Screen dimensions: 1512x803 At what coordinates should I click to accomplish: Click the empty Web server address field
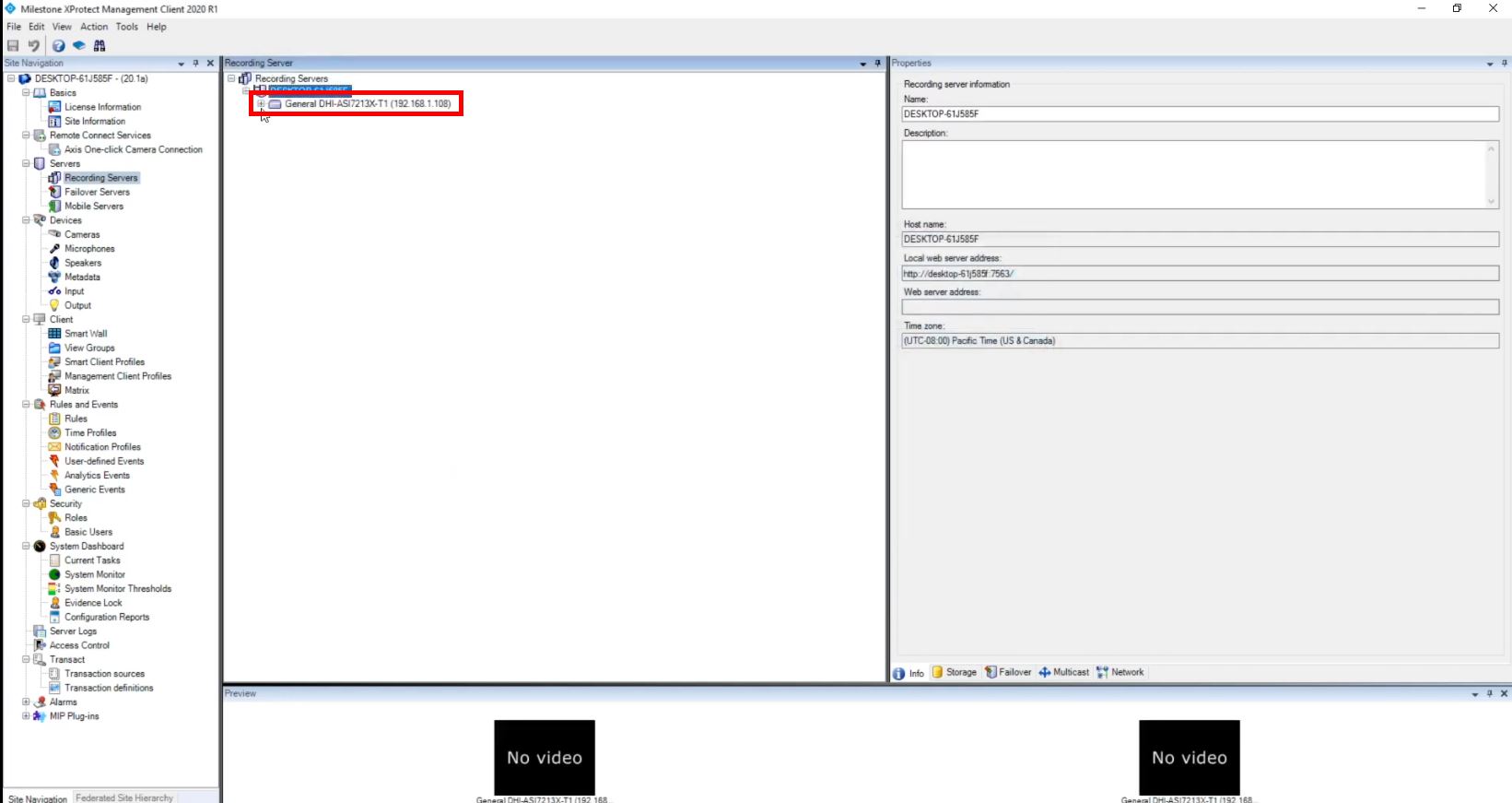point(1200,307)
